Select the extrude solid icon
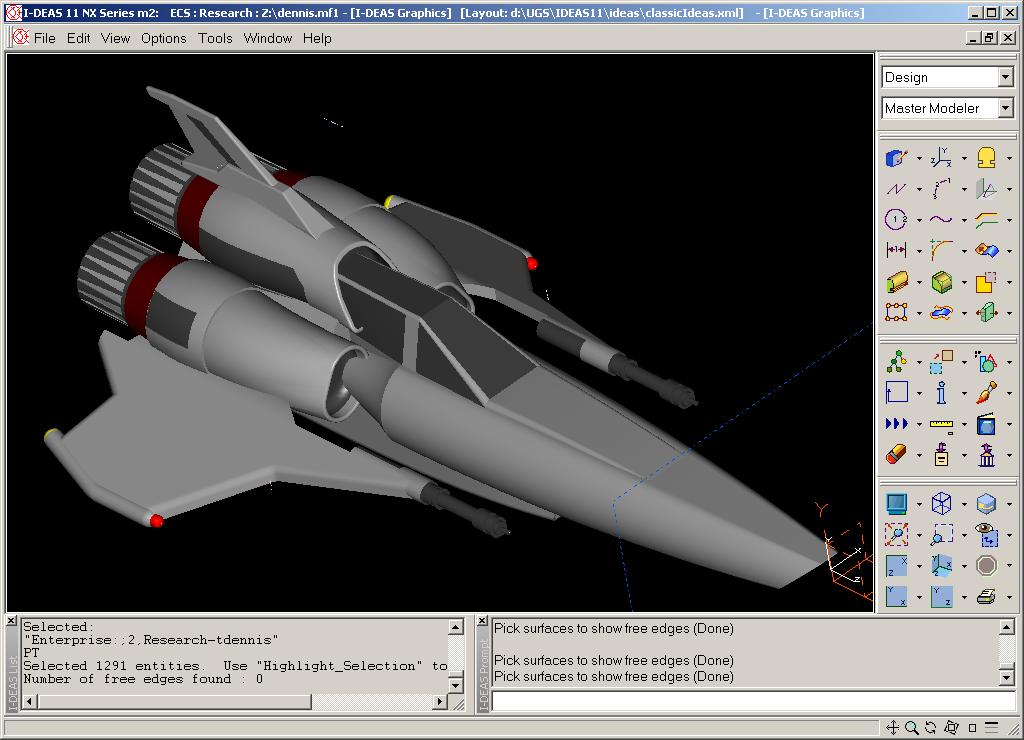This screenshot has height=740, width=1024. click(896, 282)
